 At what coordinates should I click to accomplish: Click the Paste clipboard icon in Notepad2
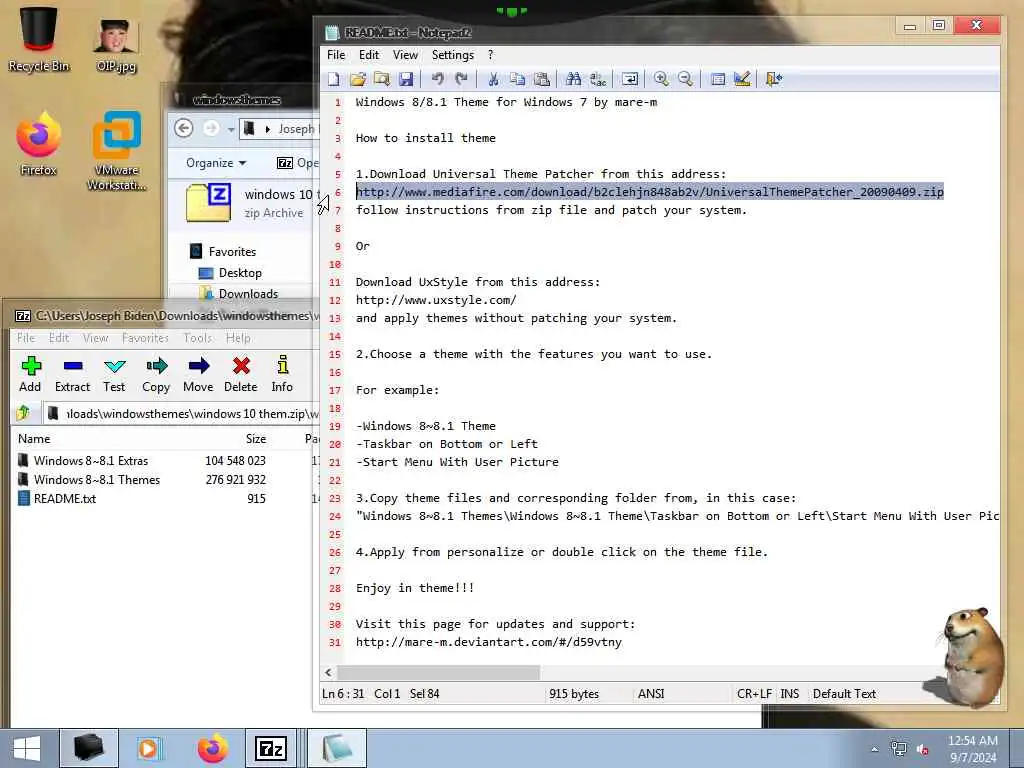point(541,79)
